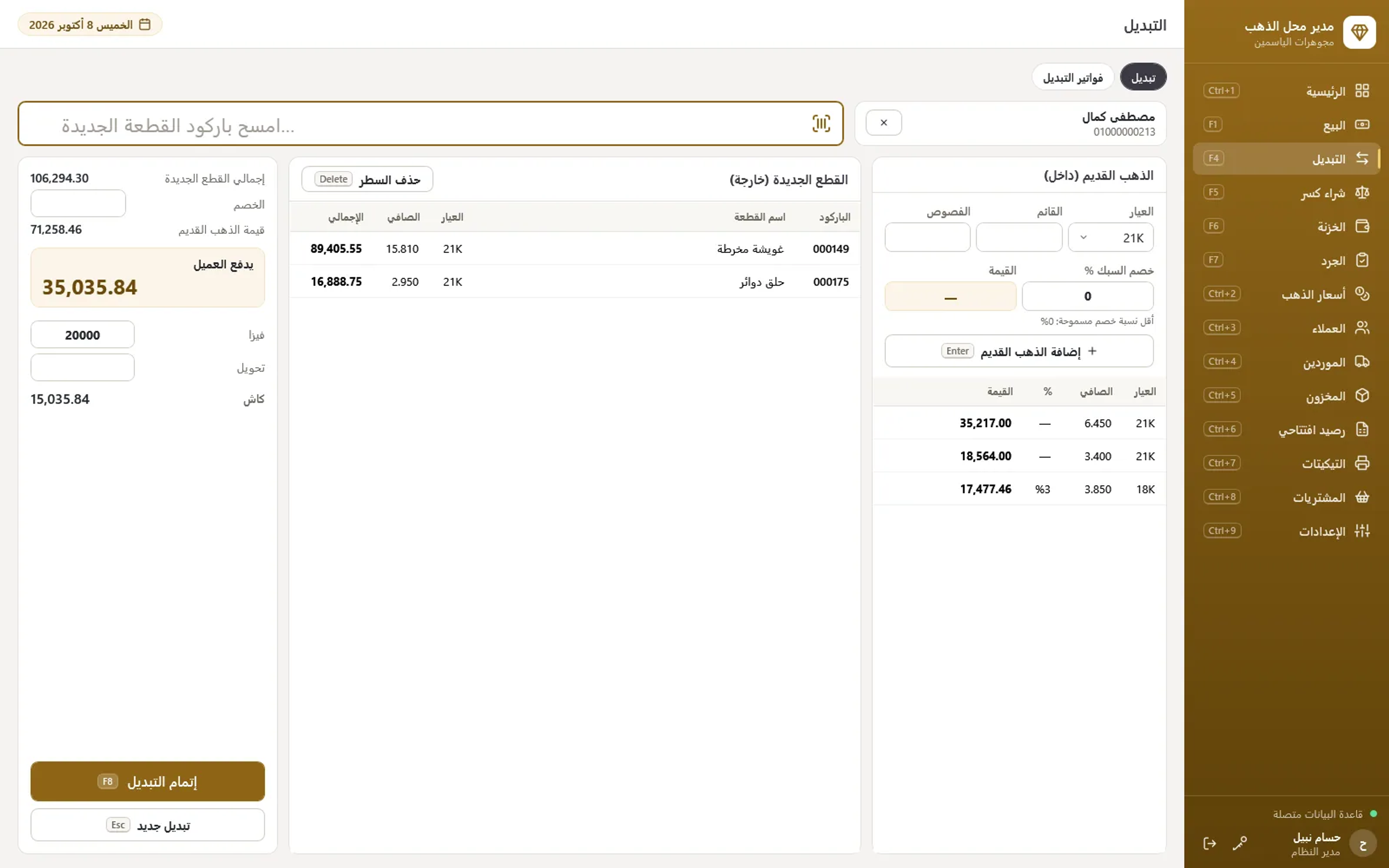Click إتمام التبديل button
Viewport: 1389px width, 868px height.
[x=148, y=781]
